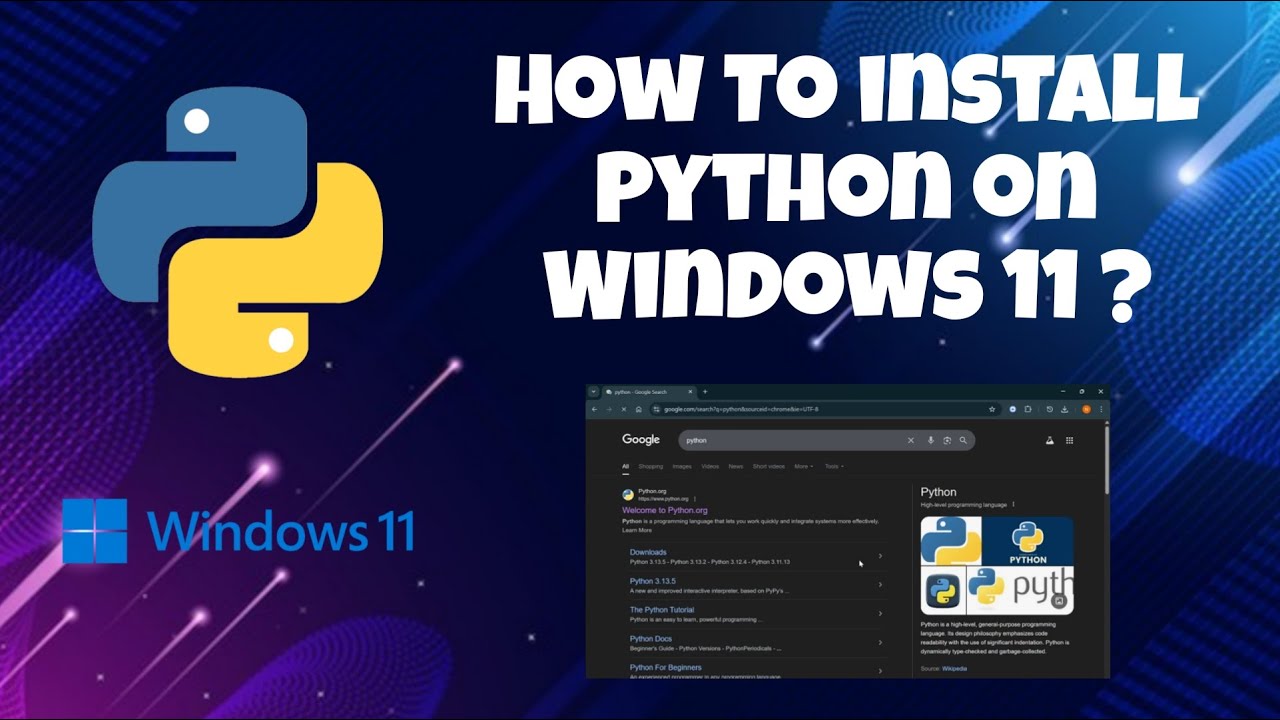Expand The Python Tutorial row chevron
1280x720 pixels.
(880, 613)
